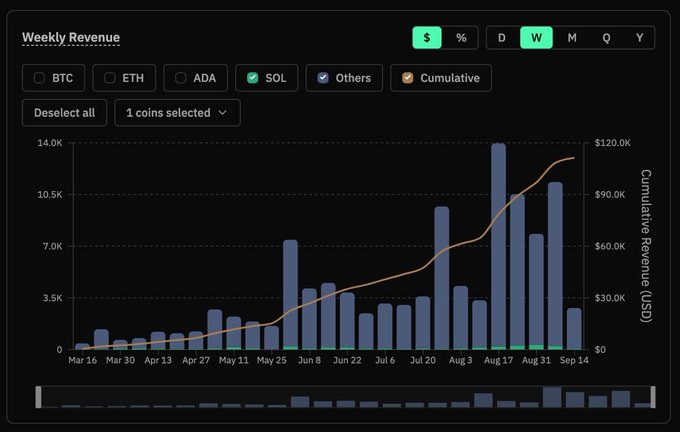Open the '1 coins selected' dropdown
The image size is (680, 432).
(177, 113)
